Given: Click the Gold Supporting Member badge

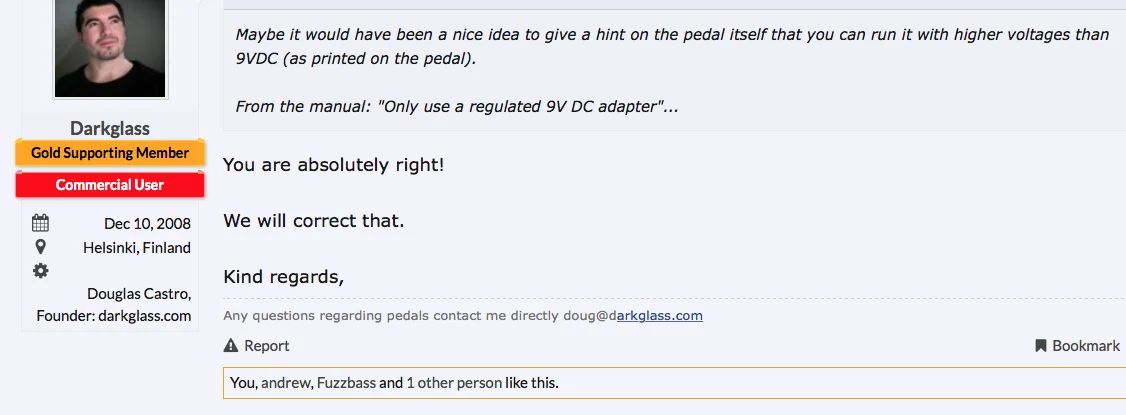Looking at the screenshot, I should coord(110,153).
